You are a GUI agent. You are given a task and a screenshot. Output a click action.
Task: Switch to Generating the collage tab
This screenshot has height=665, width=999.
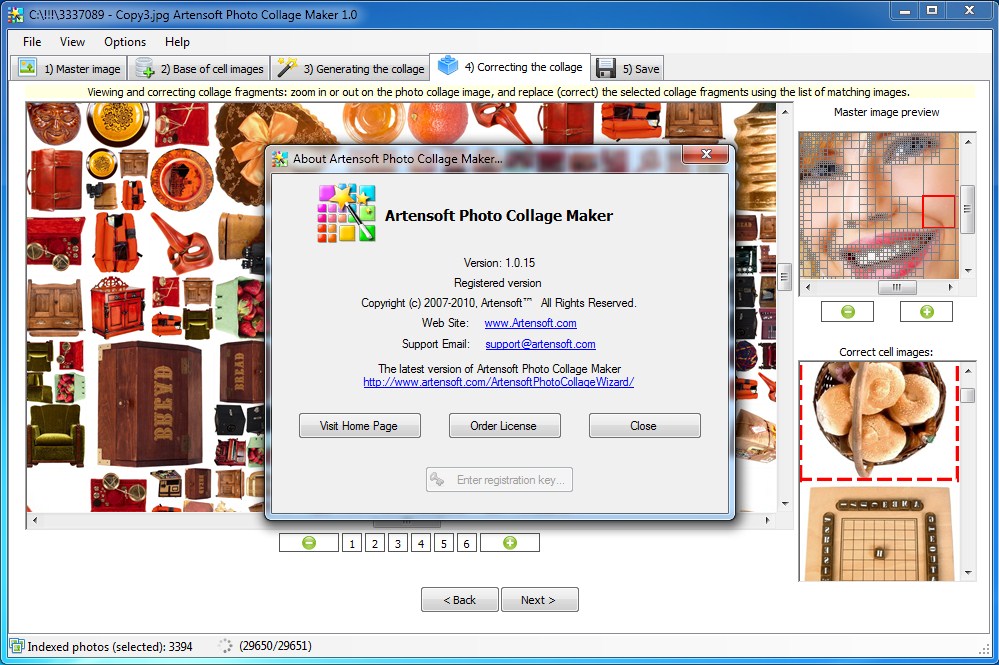[350, 68]
